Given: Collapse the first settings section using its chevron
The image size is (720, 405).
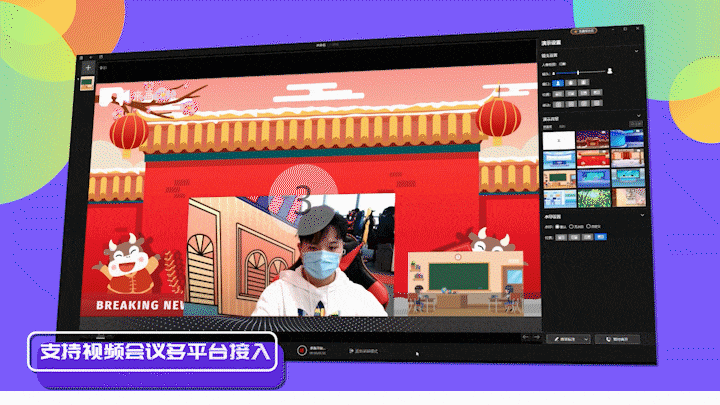Looking at the screenshot, I should point(636,51).
